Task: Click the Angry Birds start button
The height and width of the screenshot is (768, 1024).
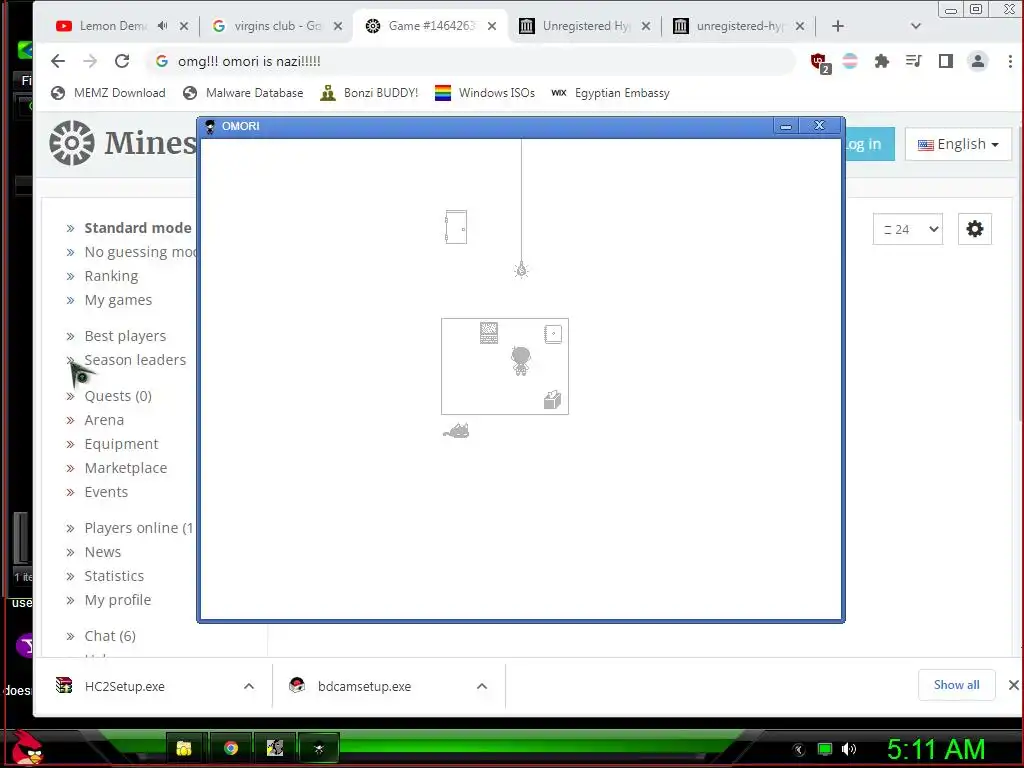Action: (x=29, y=748)
